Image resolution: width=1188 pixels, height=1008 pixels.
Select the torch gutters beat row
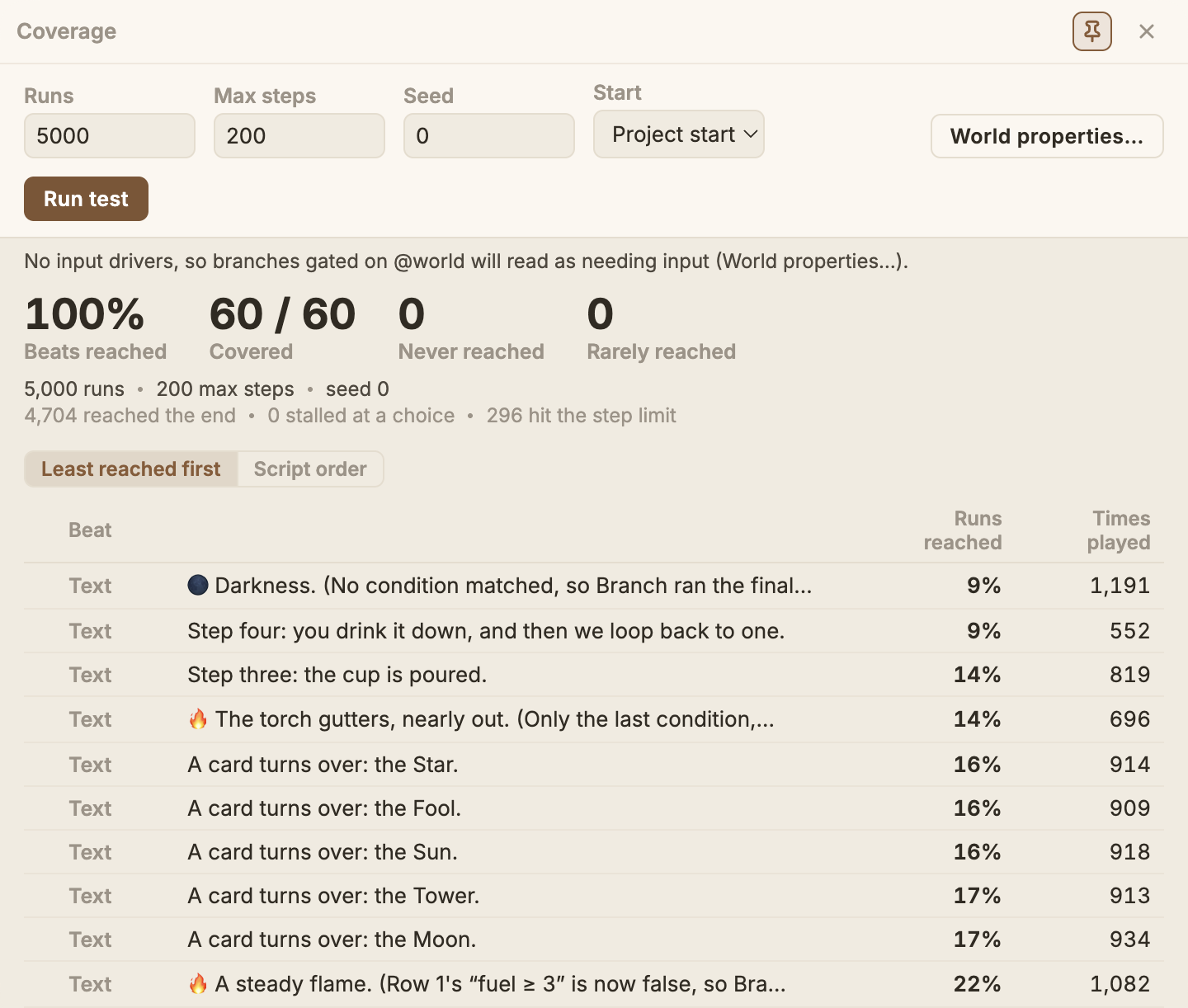[x=594, y=719]
